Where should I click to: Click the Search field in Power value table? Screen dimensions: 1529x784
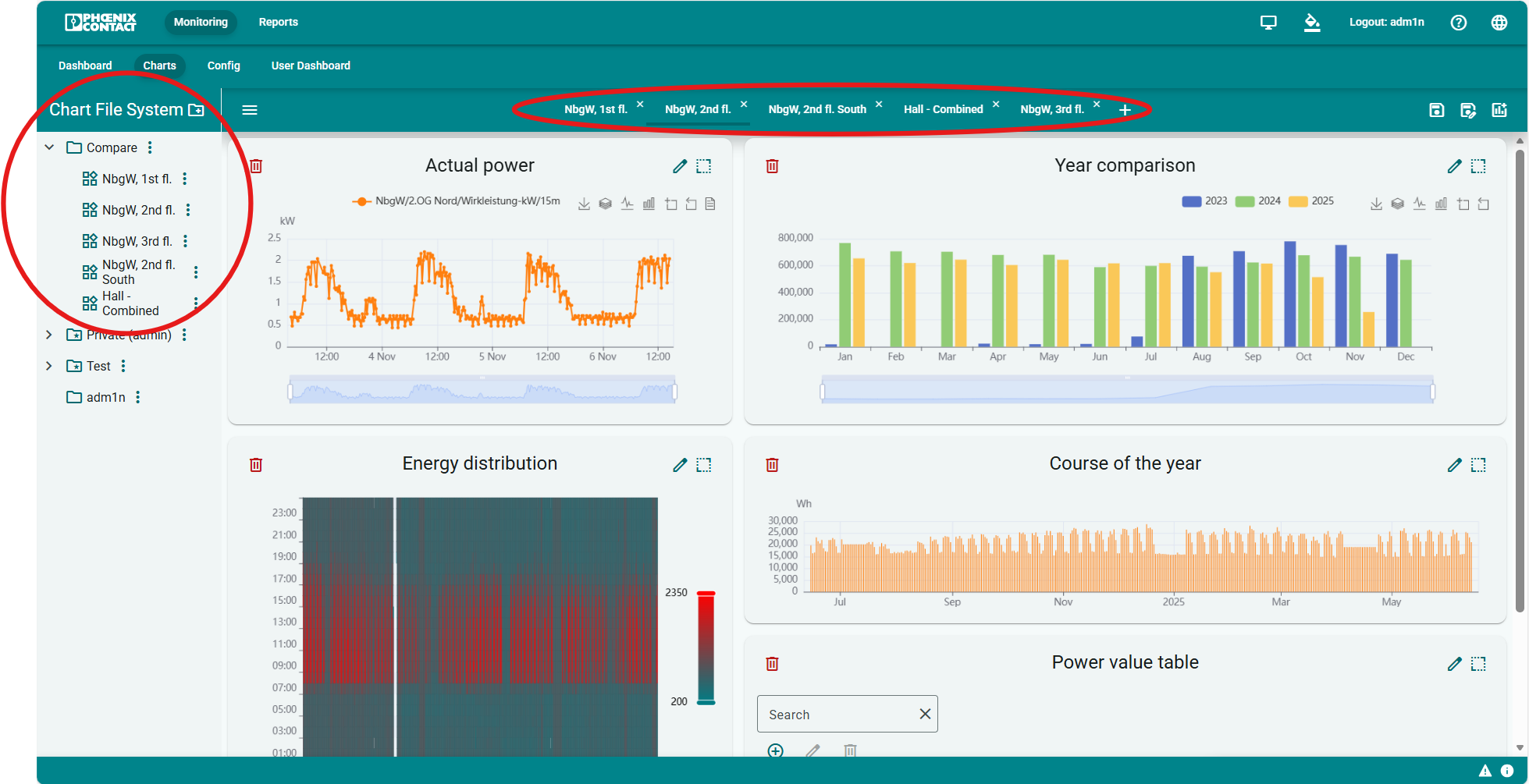point(848,715)
